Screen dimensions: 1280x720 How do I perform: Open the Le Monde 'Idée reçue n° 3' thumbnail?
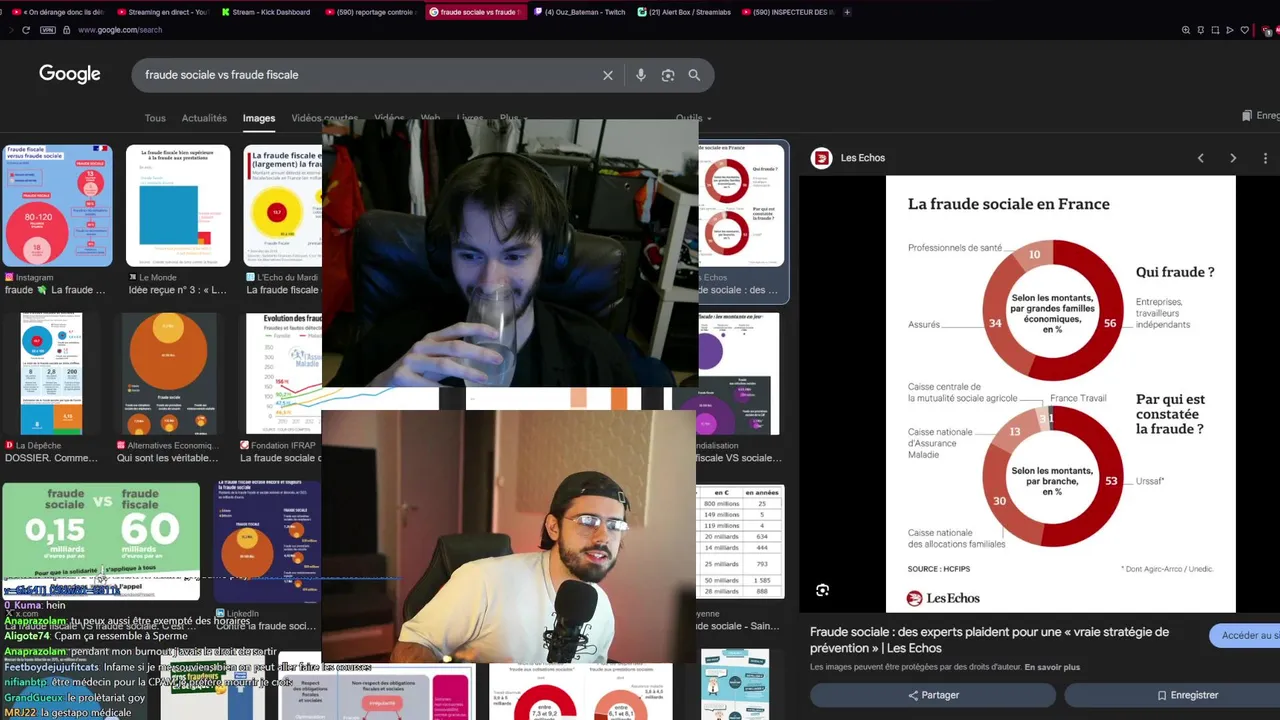pos(178,206)
